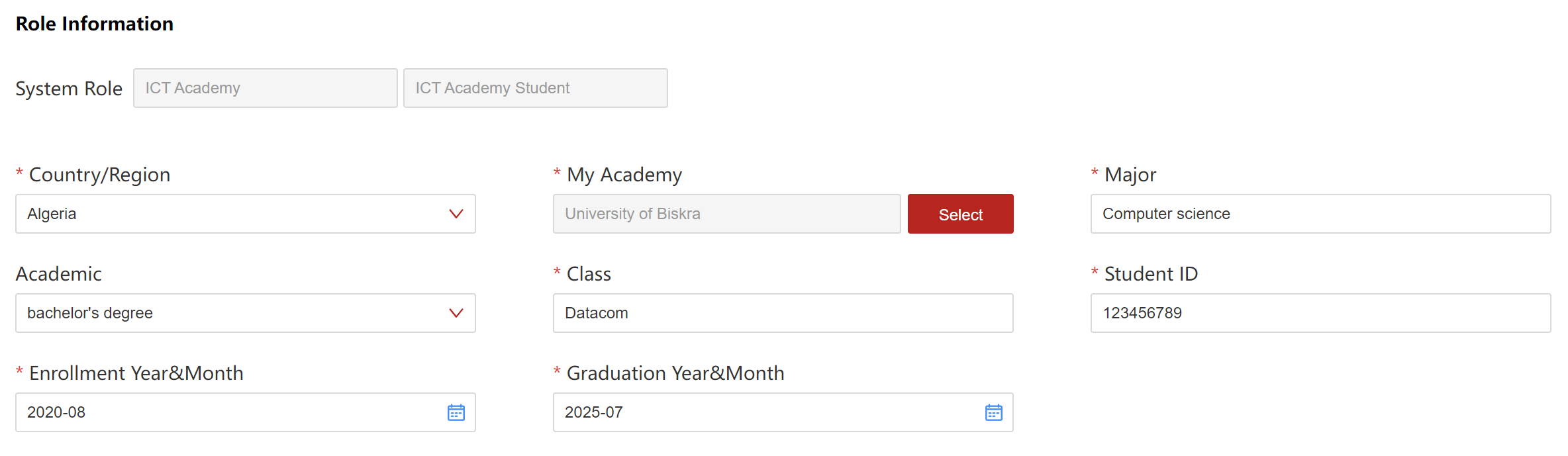Focus the Student ID field with 123456789
Screen dimensions: 1568x456
point(1320,313)
